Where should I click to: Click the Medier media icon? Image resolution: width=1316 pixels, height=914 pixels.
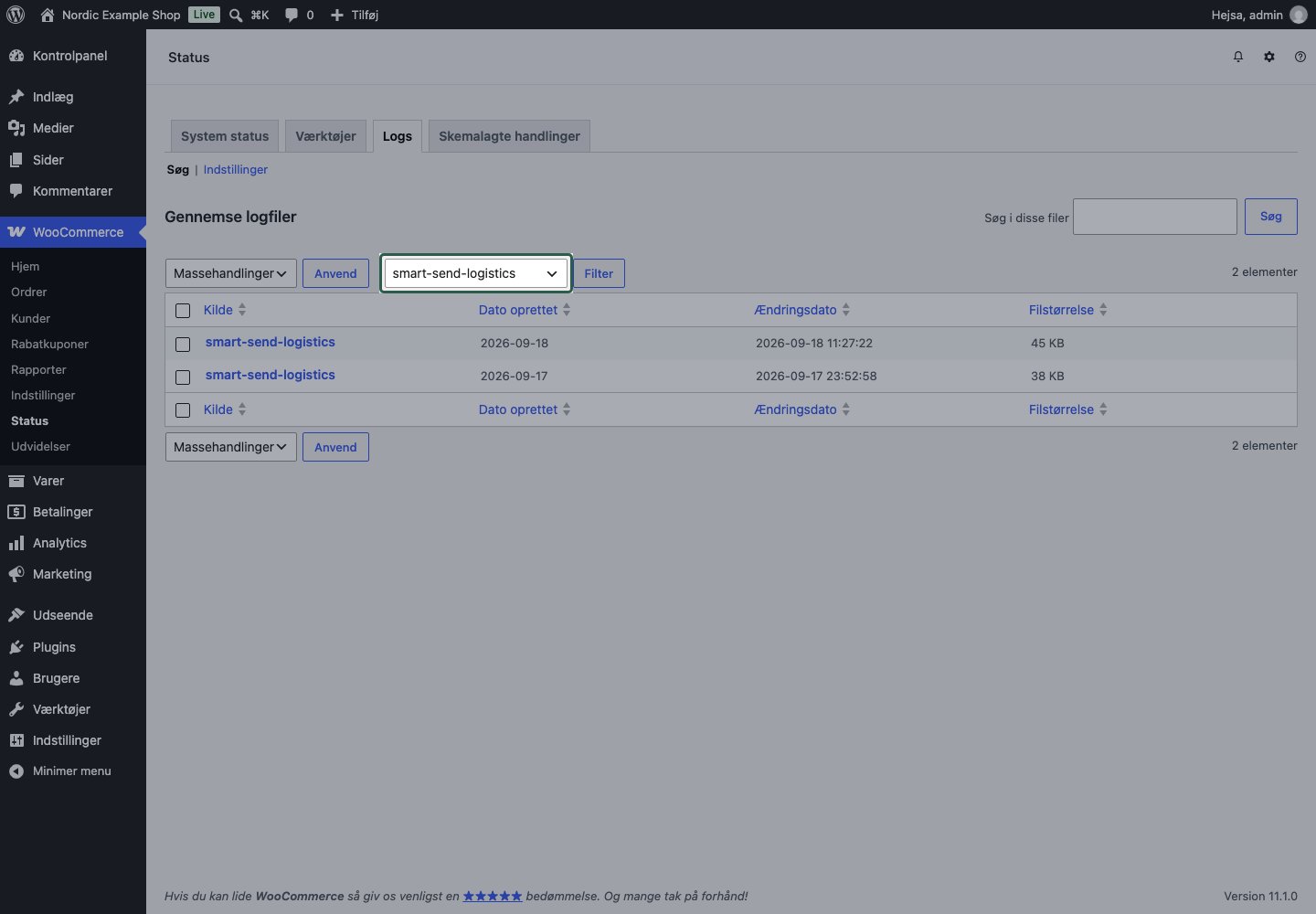(16, 128)
